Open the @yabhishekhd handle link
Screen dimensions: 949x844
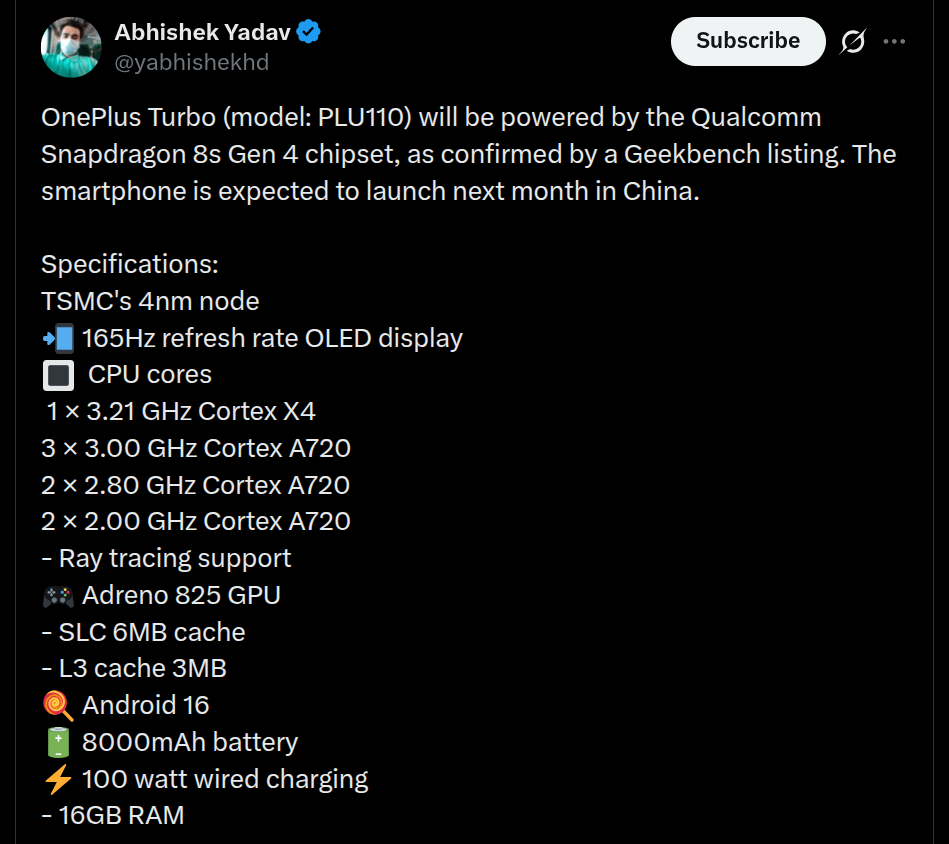pyautogui.click(x=191, y=62)
